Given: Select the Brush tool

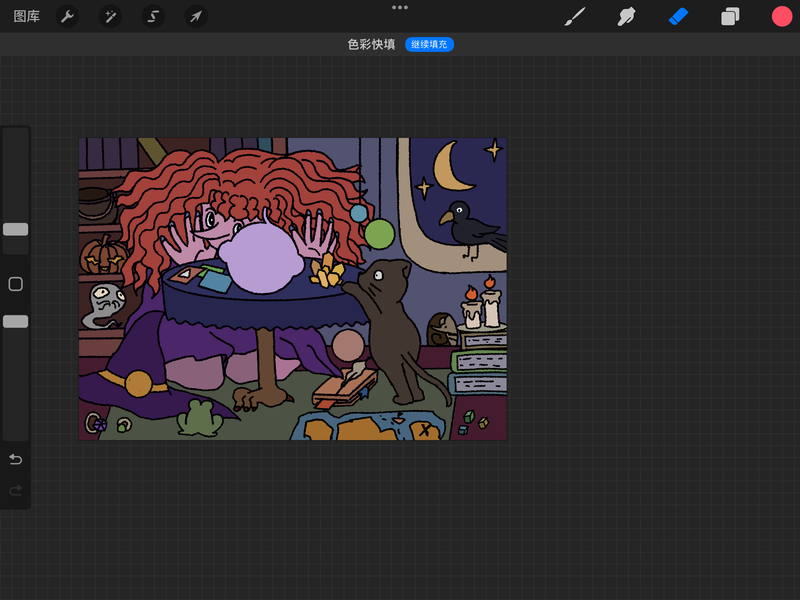Looking at the screenshot, I should (575, 16).
